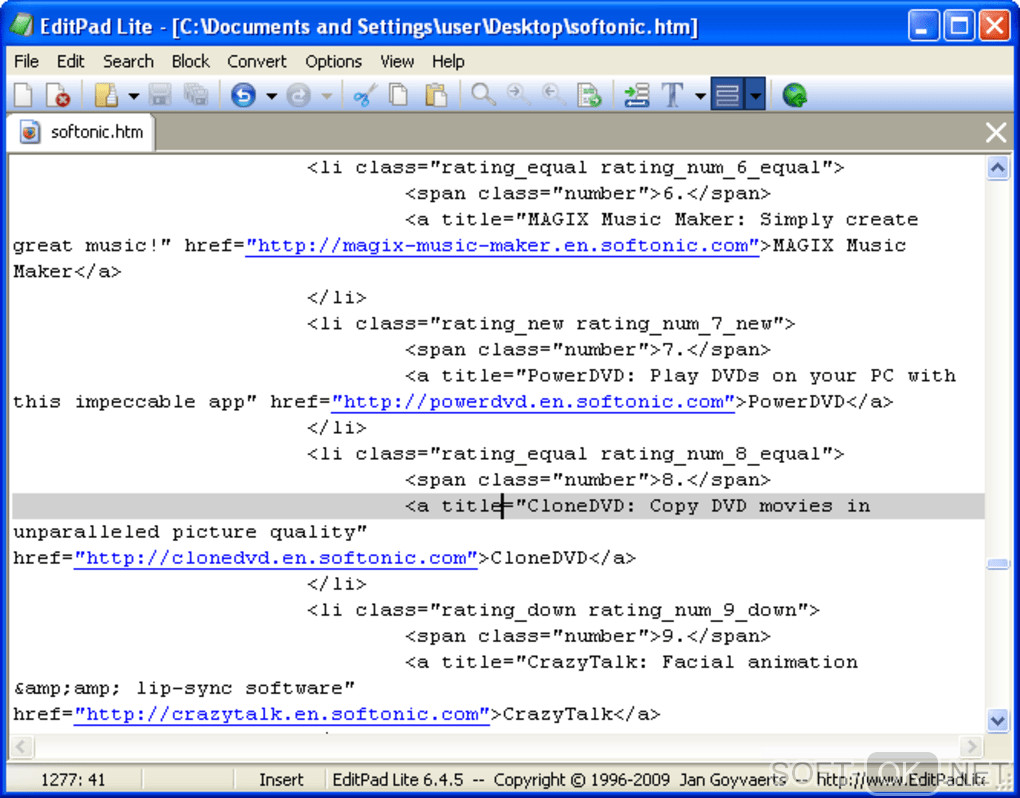Click the Copy toolbar icon
The width and height of the screenshot is (1020, 798).
pyautogui.click(x=398, y=95)
